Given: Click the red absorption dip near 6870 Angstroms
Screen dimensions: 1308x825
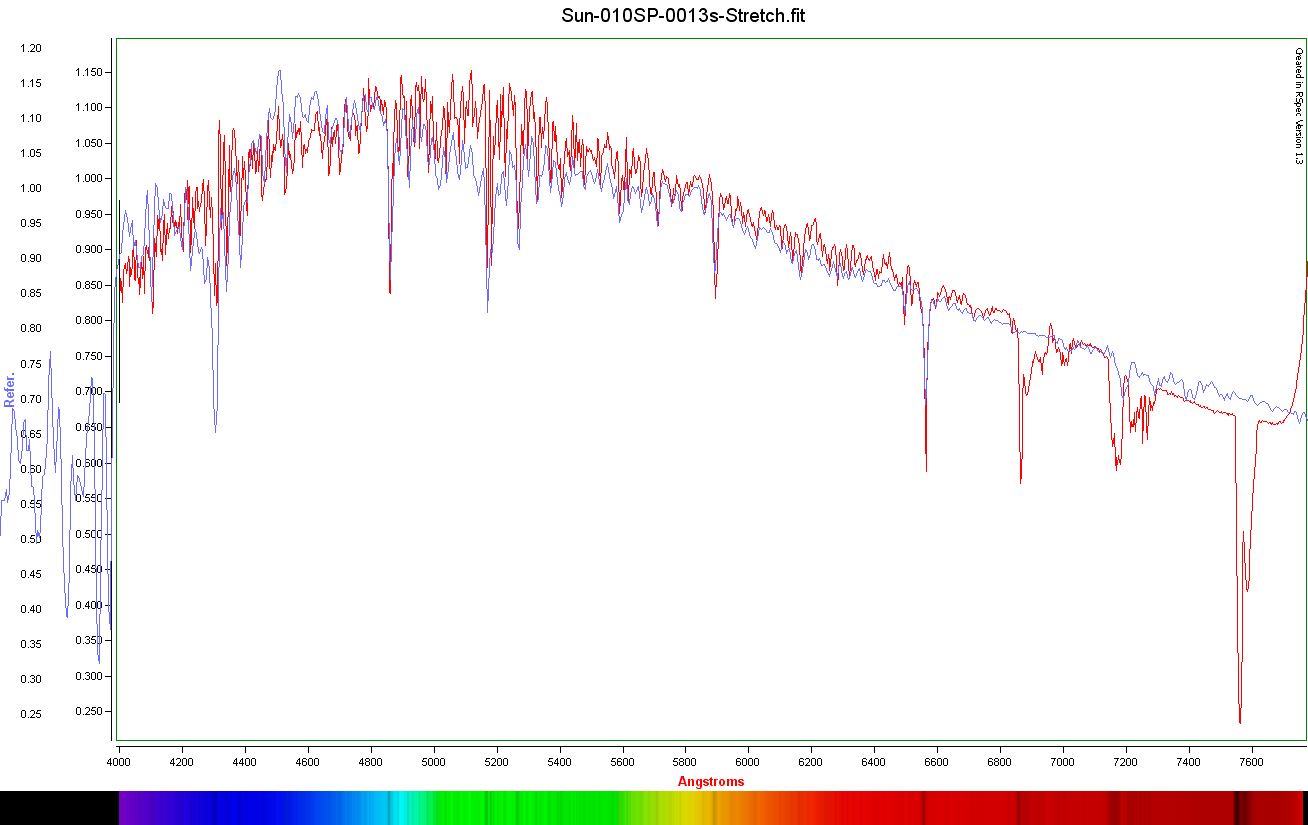Looking at the screenshot, I should [x=1021, y=480].
